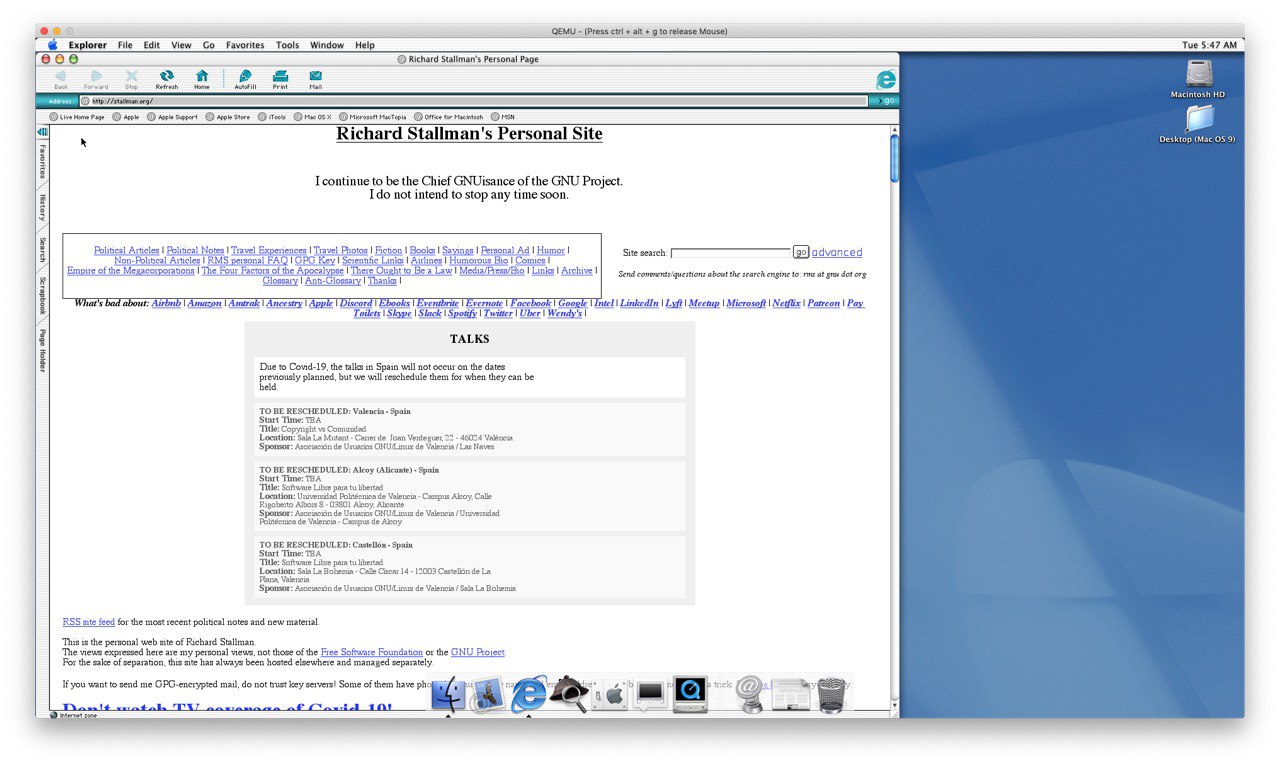The width and height of the screenshot is (1280, 765).
Task: Open the advanced search link
Action: click(x=837, y=252)
